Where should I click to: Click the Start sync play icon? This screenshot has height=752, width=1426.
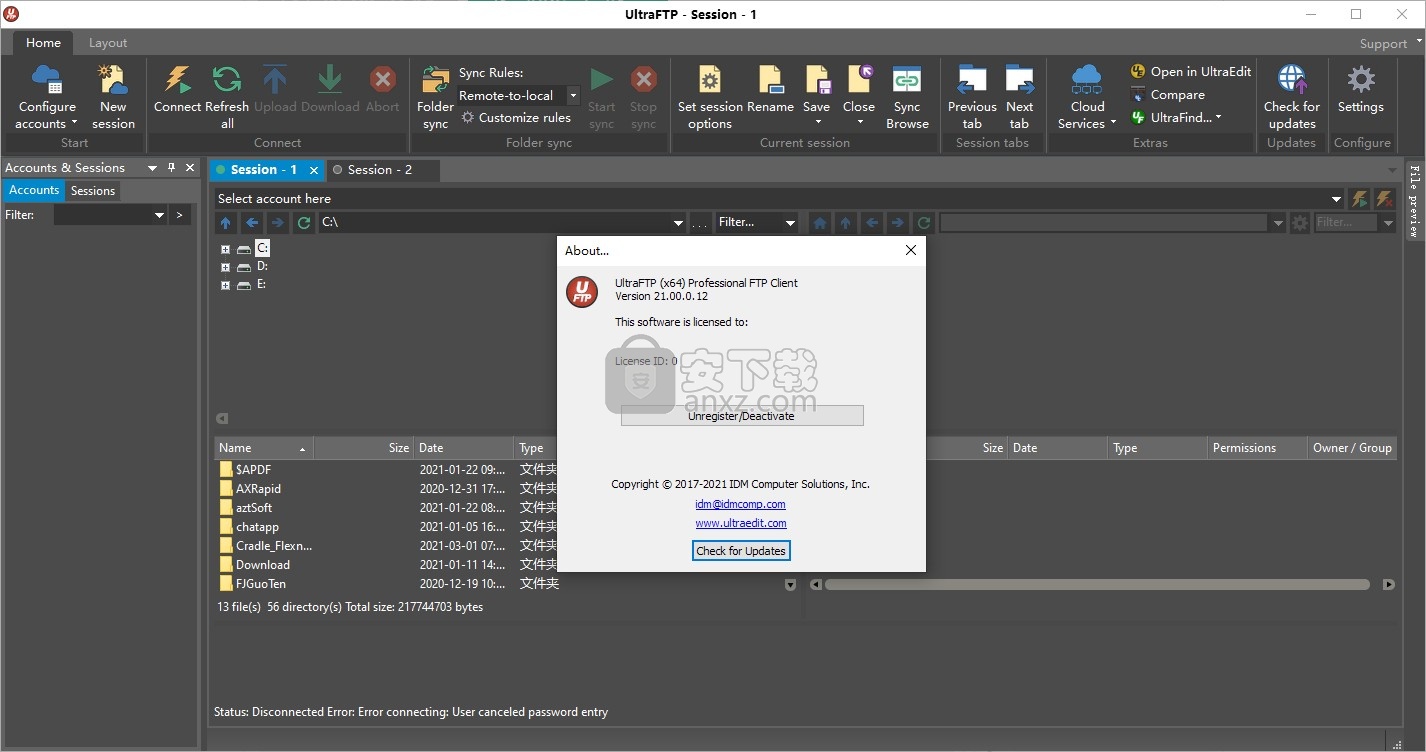(601, 80)
